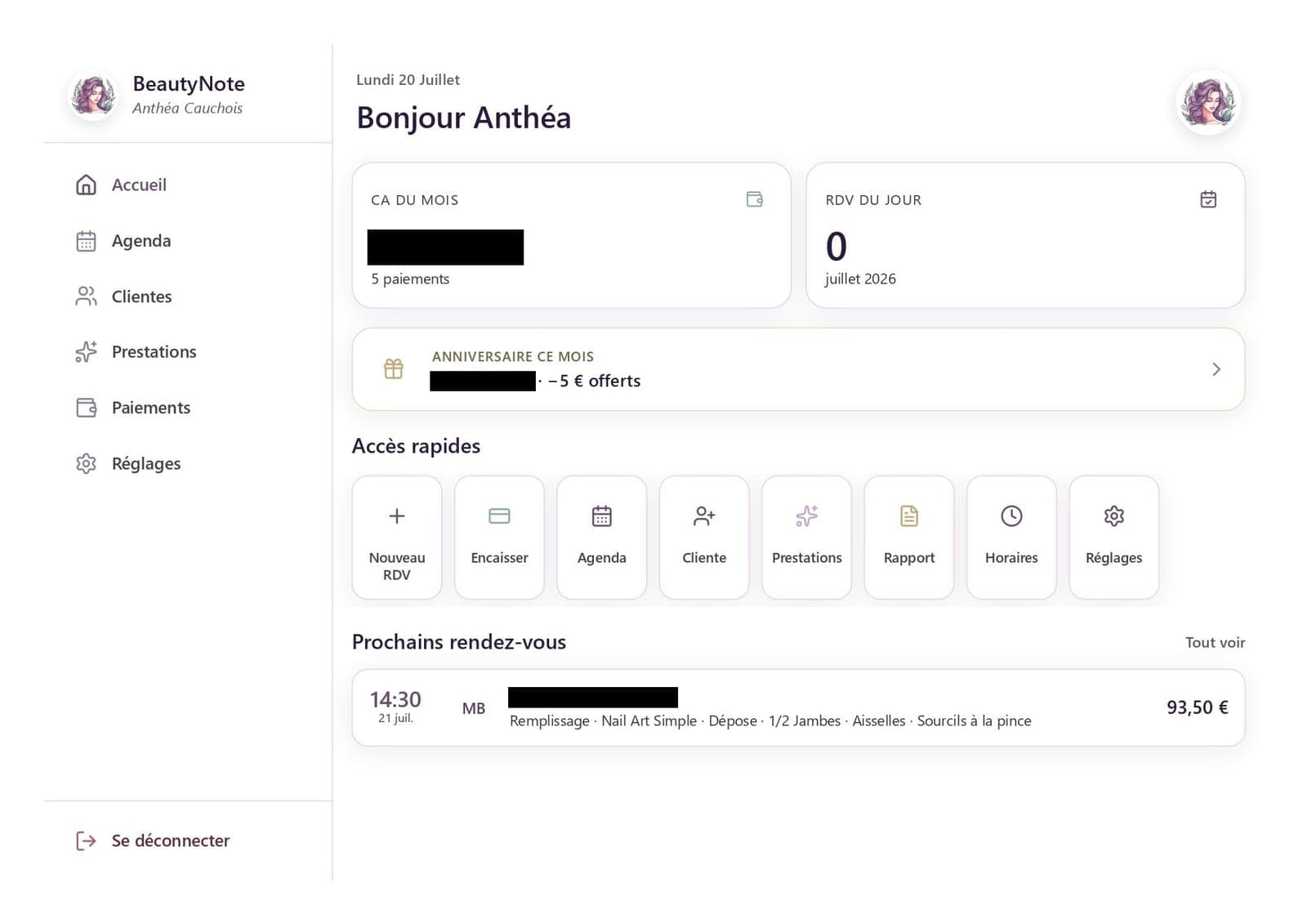Open the Prestations sparkle quick tile
The image size is (1307, 924).
point(806,538)
